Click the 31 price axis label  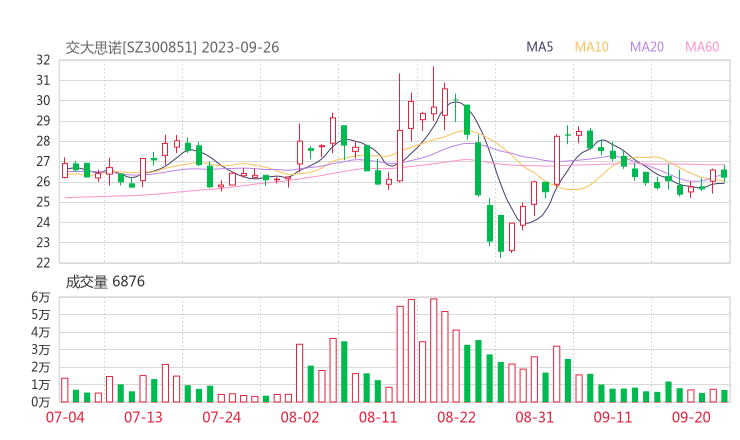[43, 80]
